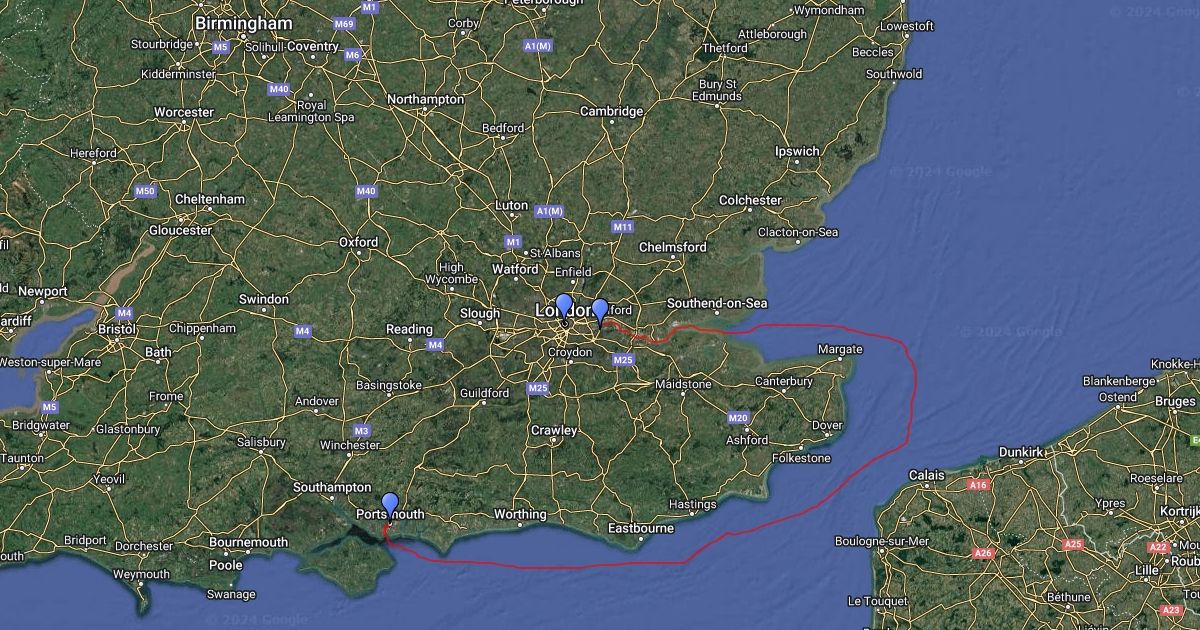
Task: Click the Cambridge city label
Action: pos(612,112)
